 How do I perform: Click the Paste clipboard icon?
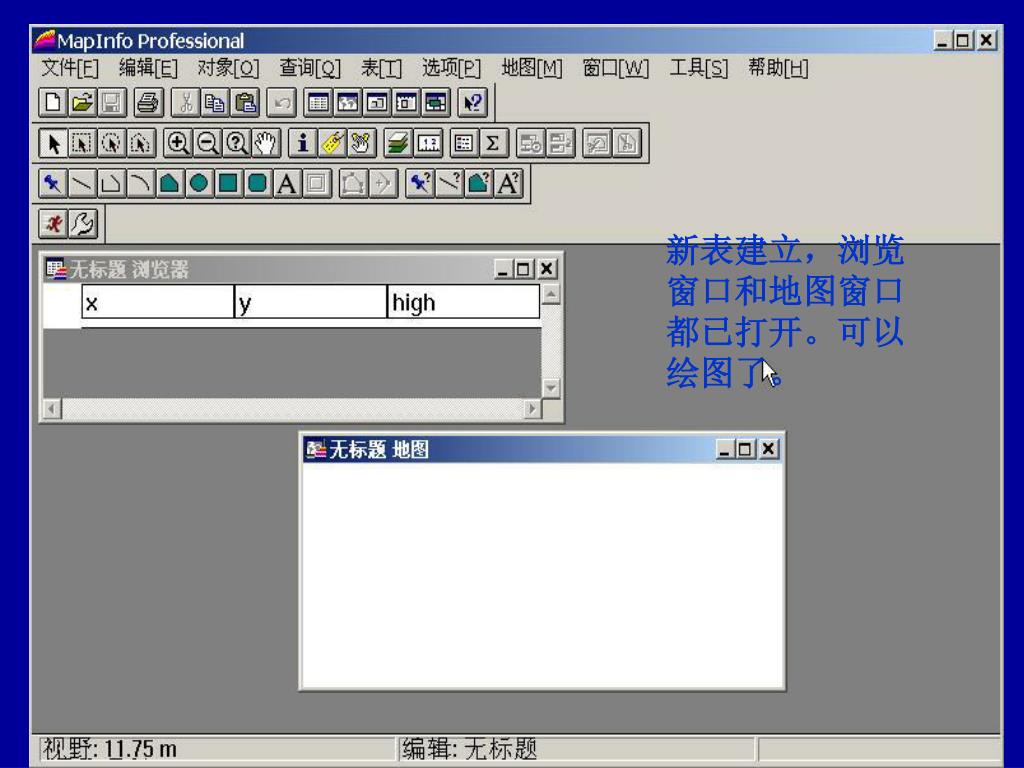[x=245, y=103]
